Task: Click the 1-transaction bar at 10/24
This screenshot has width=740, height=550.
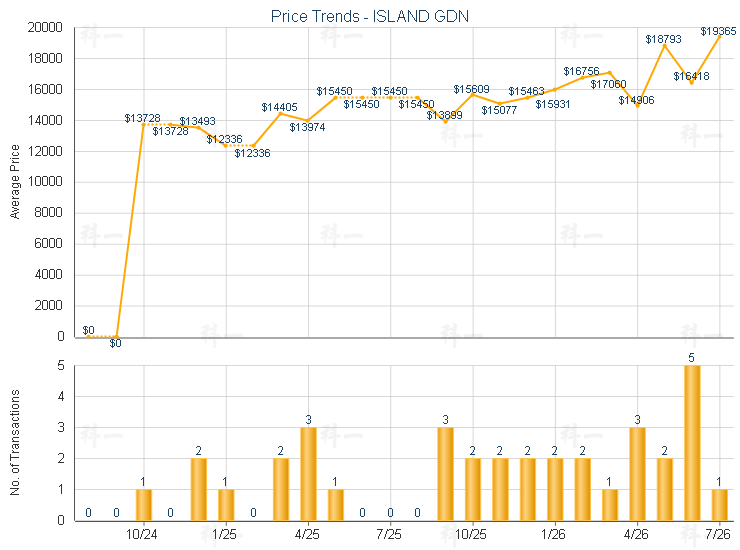Action: pyautogui.click(x=143, y=505)
